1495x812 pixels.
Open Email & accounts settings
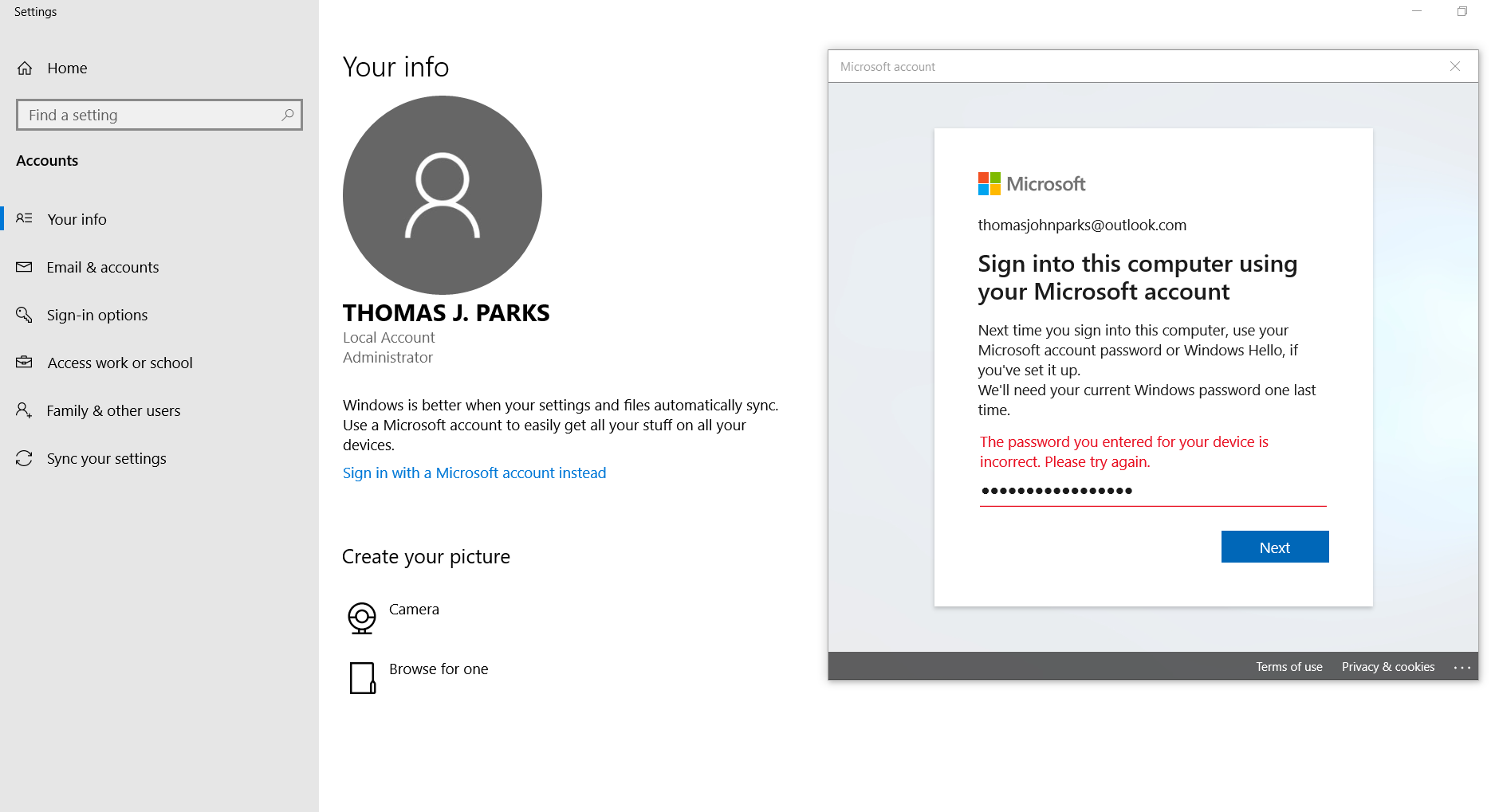(x=102, y=267)
